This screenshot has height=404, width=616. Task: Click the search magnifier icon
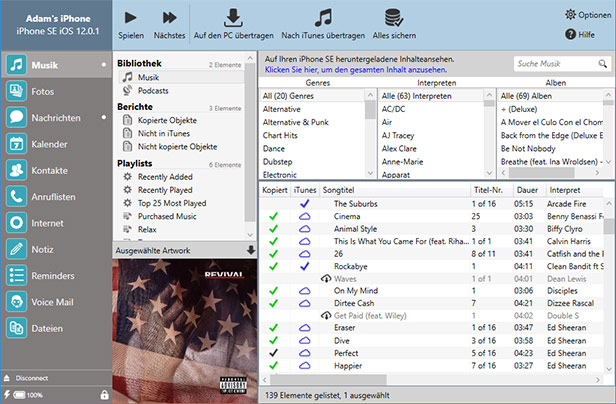point(602,64)
